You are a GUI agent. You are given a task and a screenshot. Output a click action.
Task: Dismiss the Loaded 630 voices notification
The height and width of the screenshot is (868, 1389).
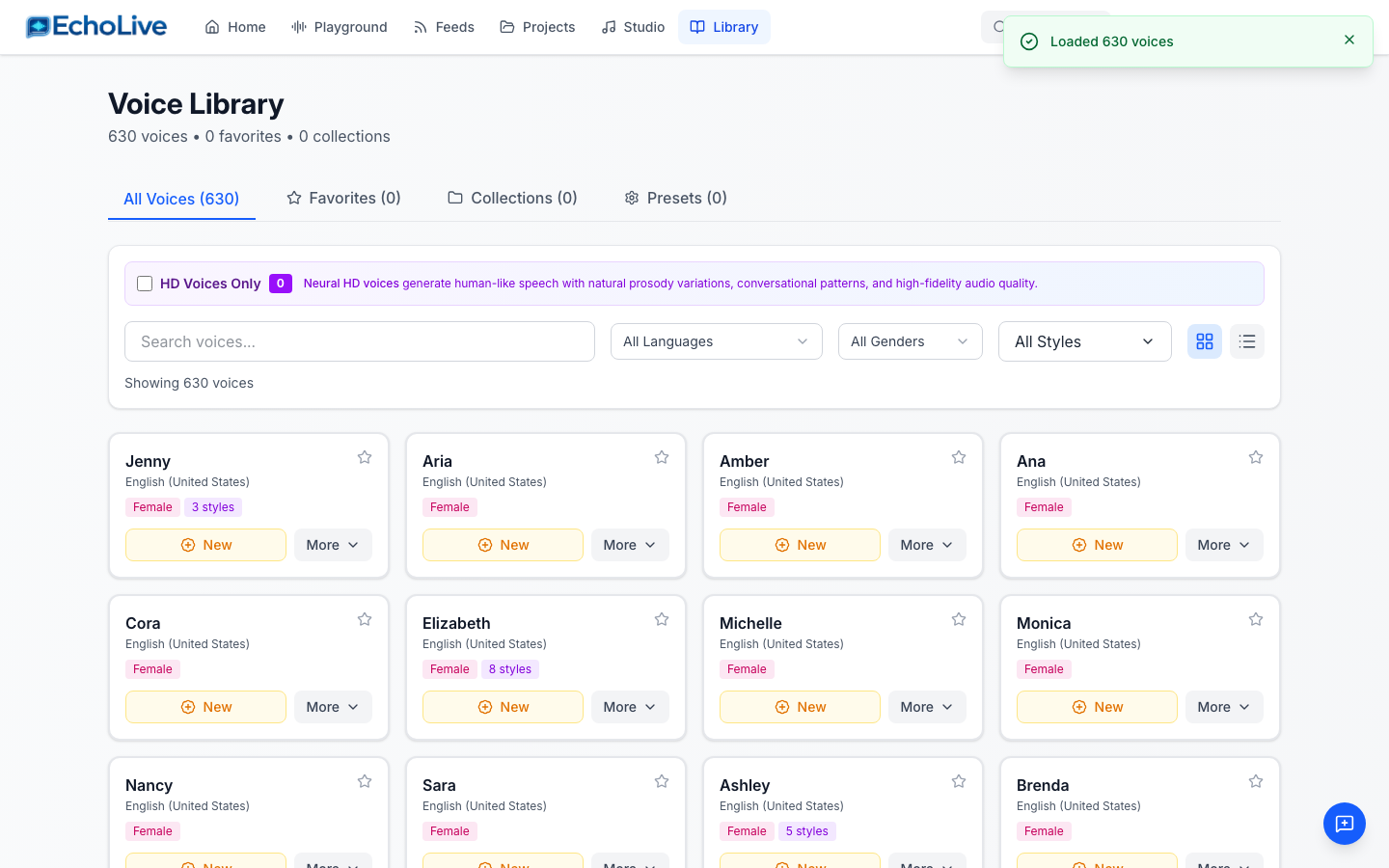(1348, 40)
